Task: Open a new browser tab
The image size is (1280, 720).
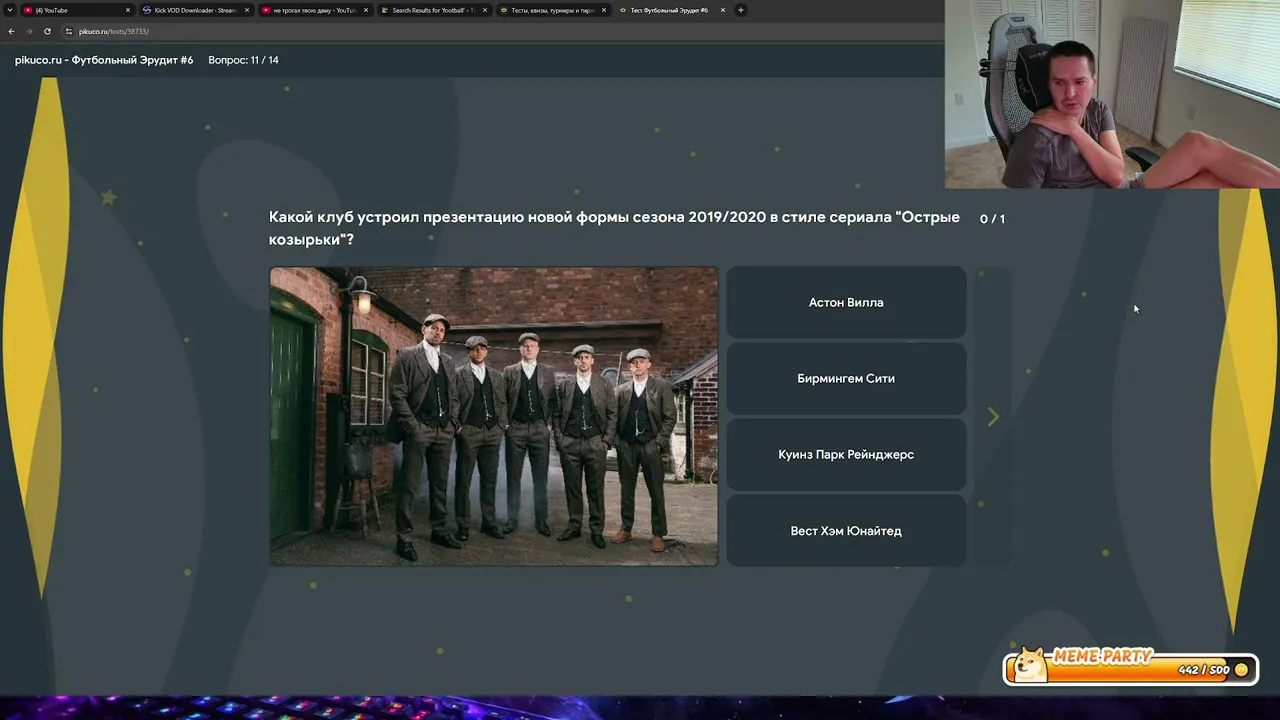Action: pos(741,10)
